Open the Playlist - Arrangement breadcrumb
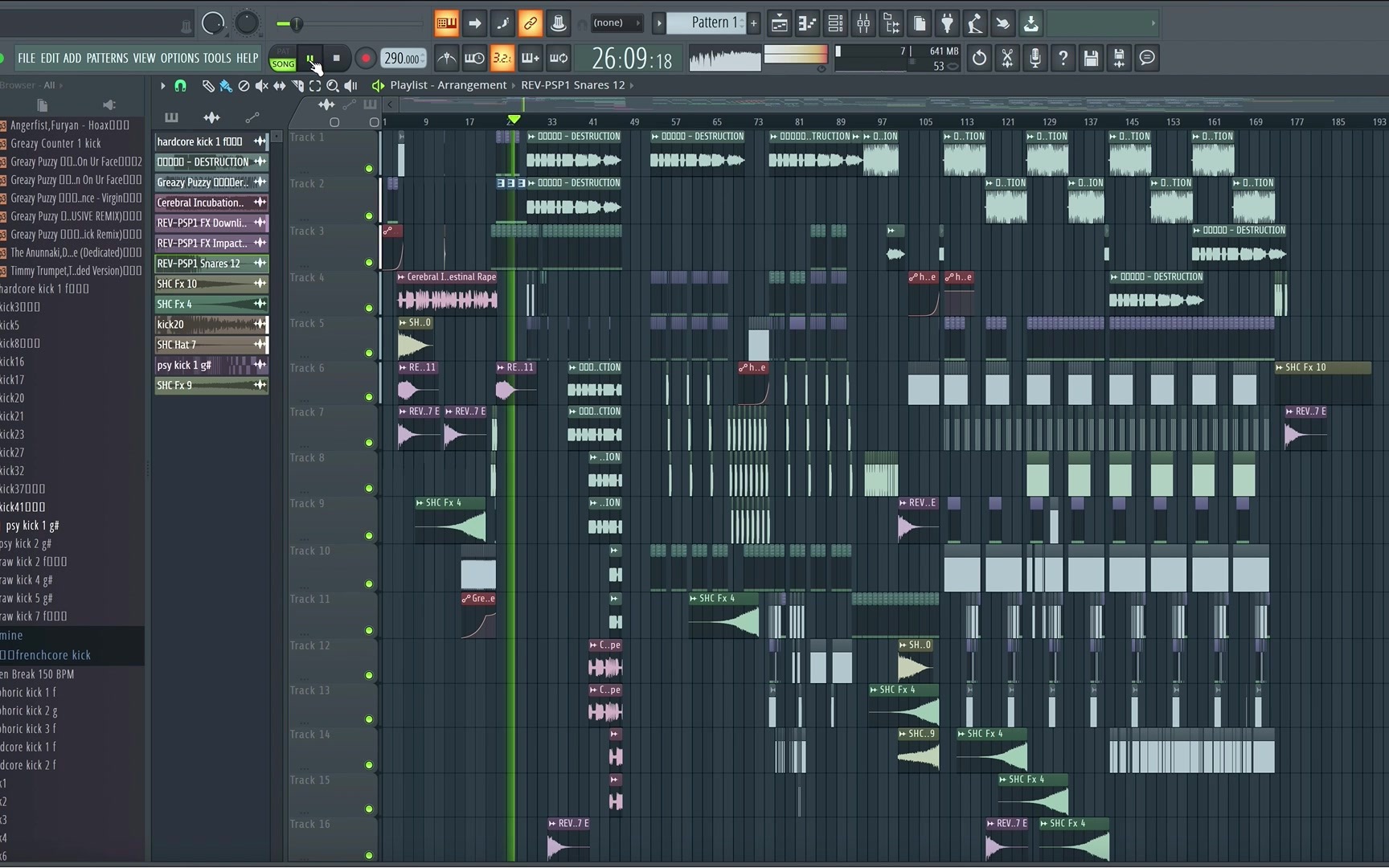The height and width of the screenshot is (868, 1389). click(449, 85)
